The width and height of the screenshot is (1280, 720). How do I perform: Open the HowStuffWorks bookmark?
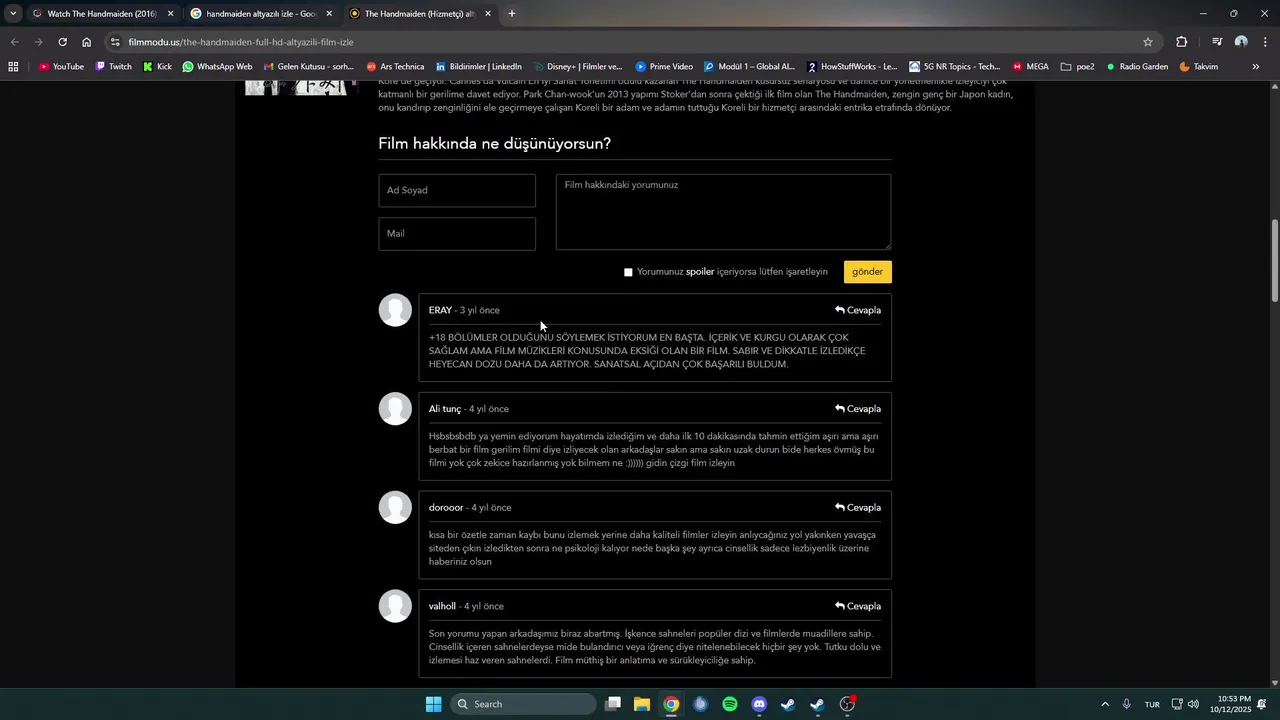click(x=852, y=67)
